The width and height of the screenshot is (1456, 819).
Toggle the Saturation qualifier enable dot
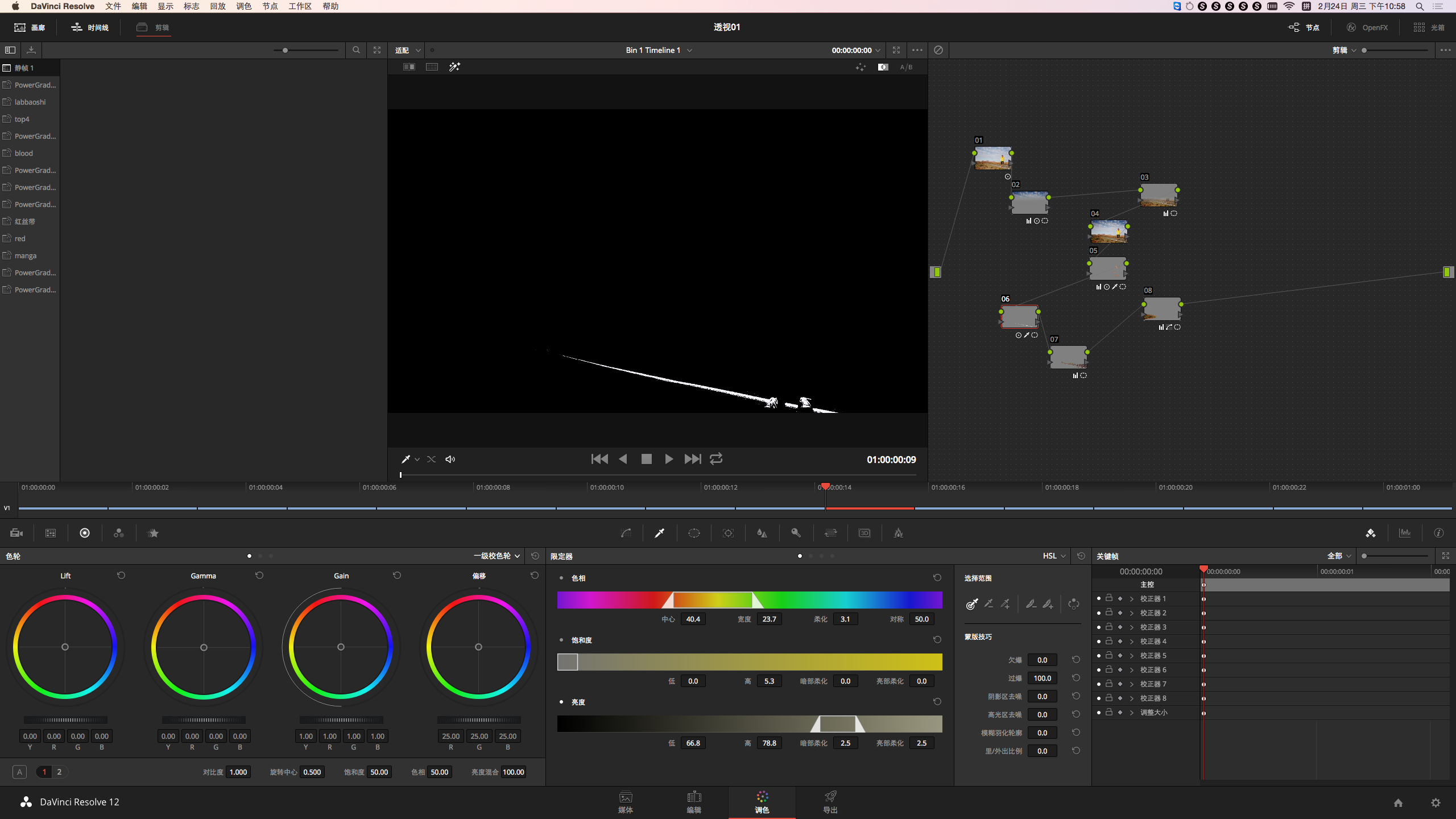561,640
